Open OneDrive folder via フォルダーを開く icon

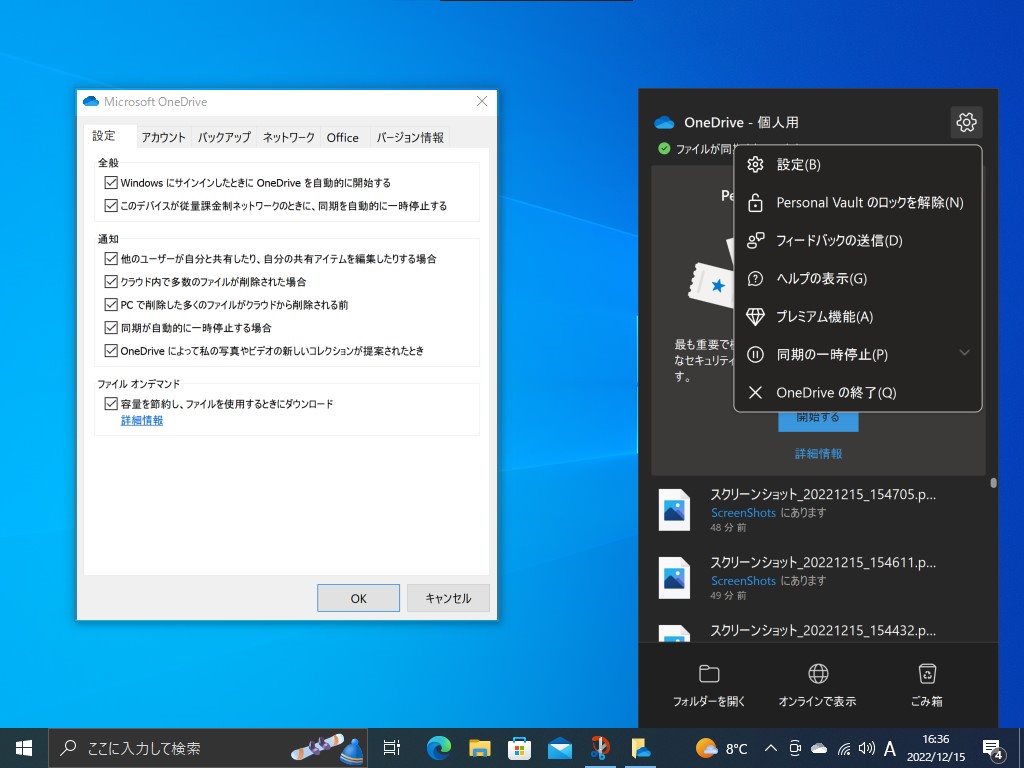click(708, 673)
